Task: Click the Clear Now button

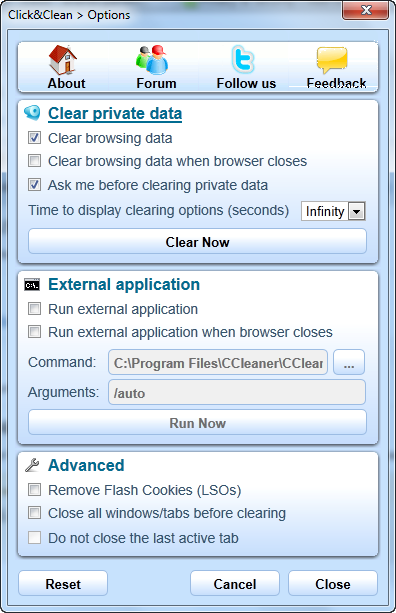Action: point(197,242)
